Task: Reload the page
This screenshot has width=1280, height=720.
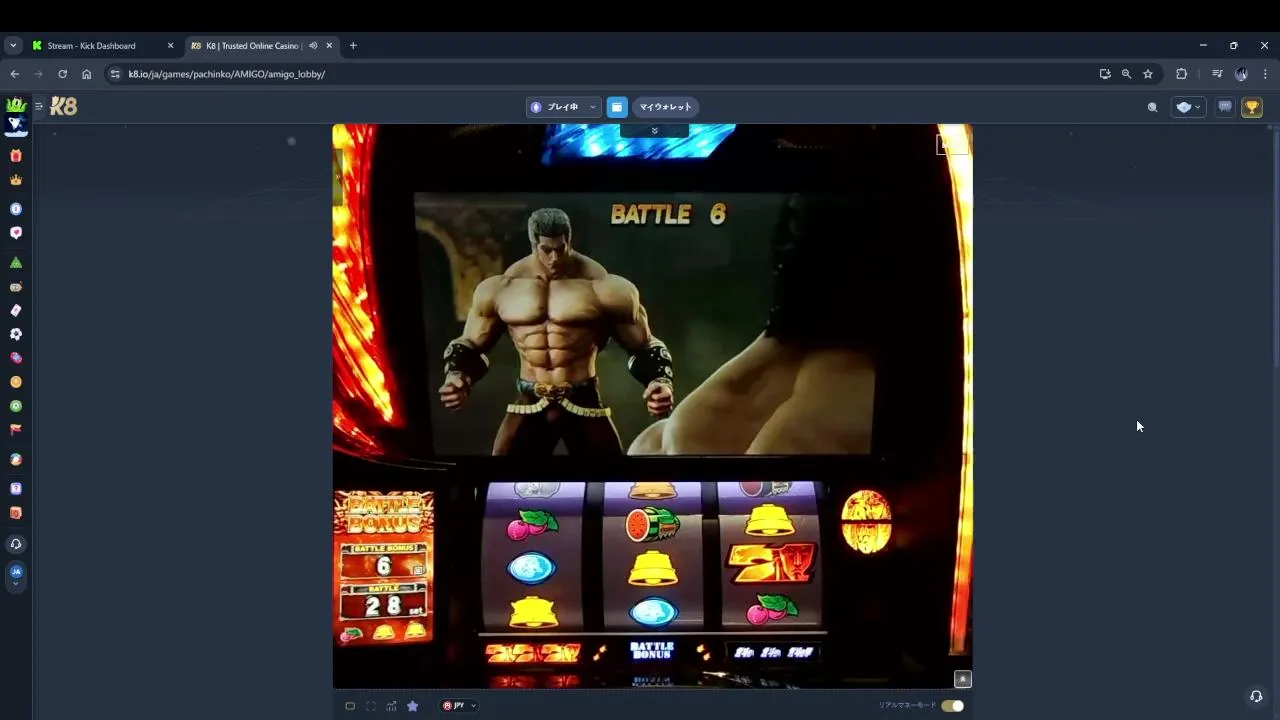Action: click(x=62, y=74)
